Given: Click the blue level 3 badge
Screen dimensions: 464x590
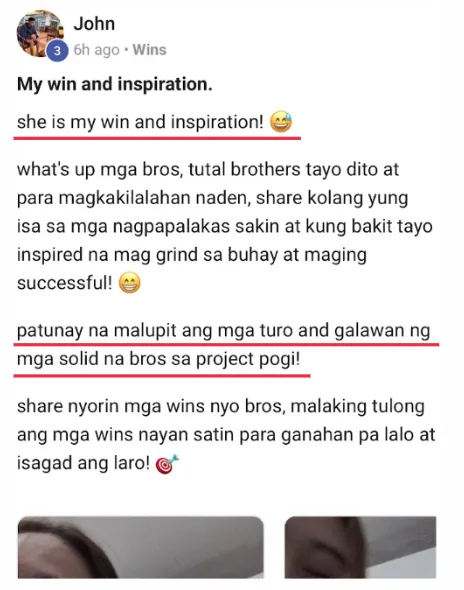Looking at the screenshot, I should click(57, 50).
